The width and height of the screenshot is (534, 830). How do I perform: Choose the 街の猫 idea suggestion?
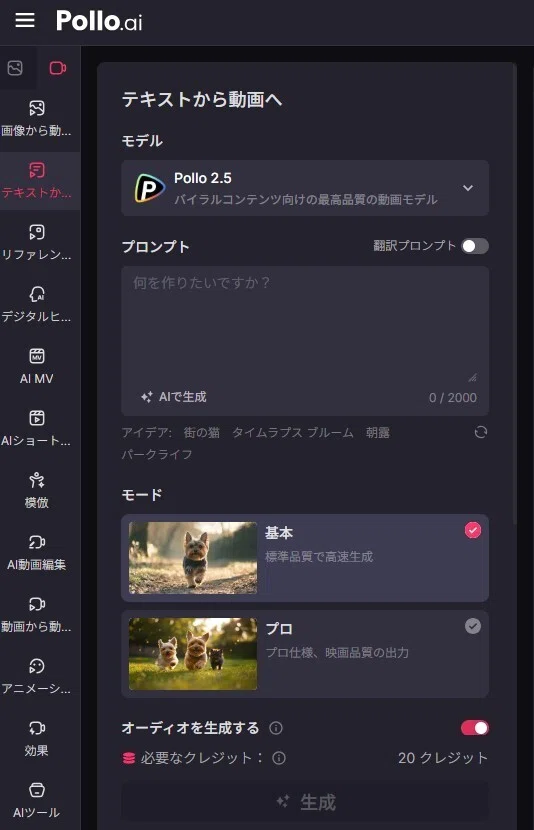pos(202,432)
